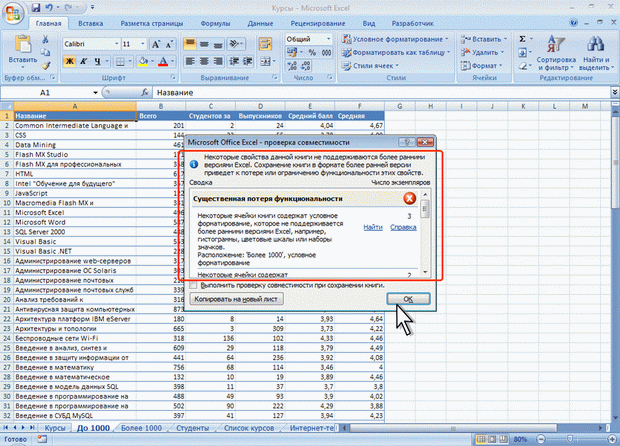620x446 pixels.
Task: Open Стили ячеек dropdown
Action: click(x=370, y=66)
